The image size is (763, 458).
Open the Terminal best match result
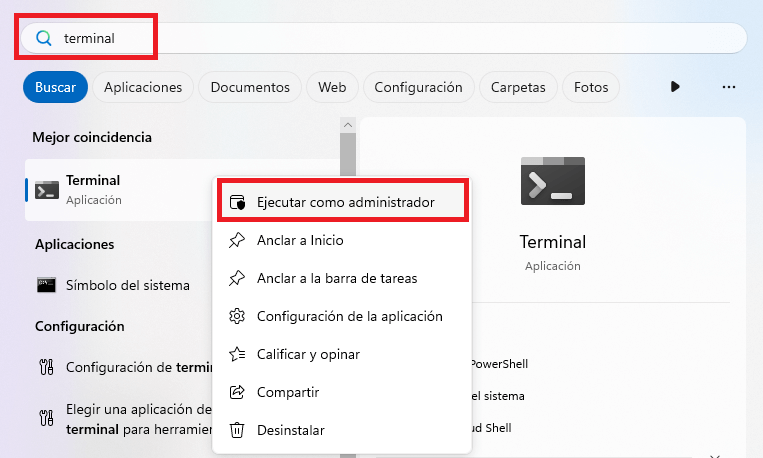(x=119, y=190)
